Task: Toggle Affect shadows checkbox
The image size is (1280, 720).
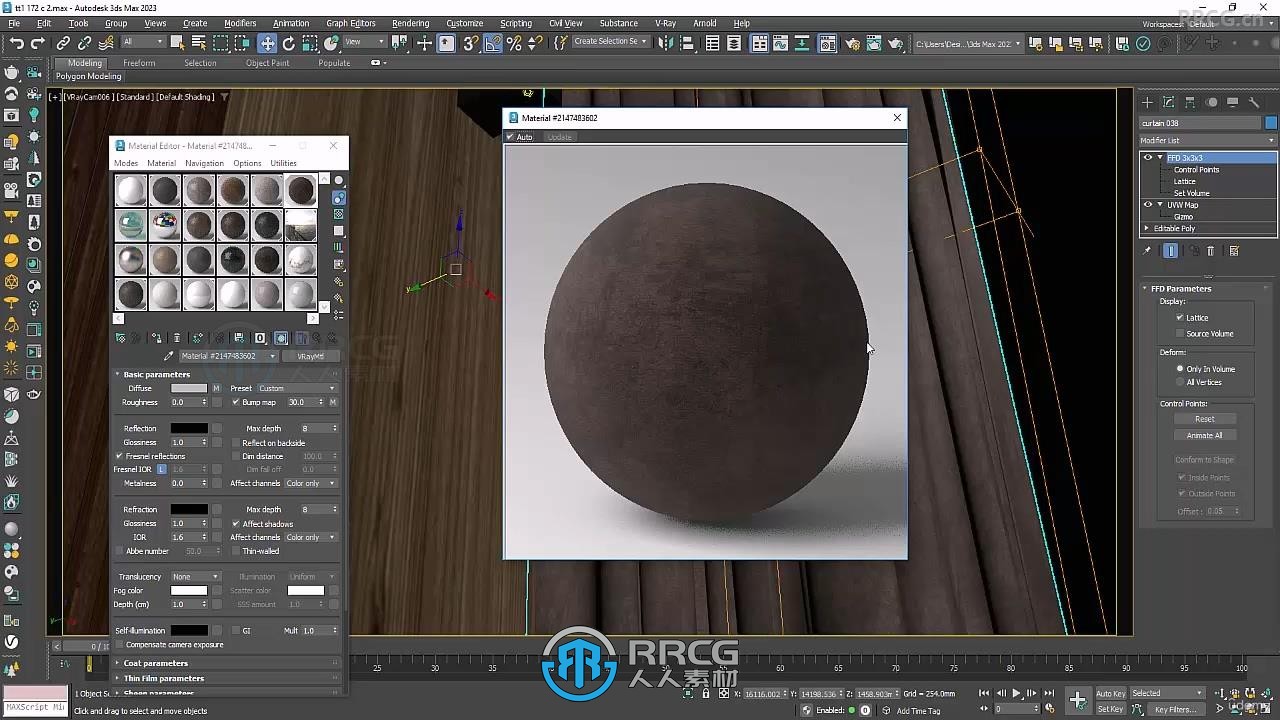Action: 236,524
